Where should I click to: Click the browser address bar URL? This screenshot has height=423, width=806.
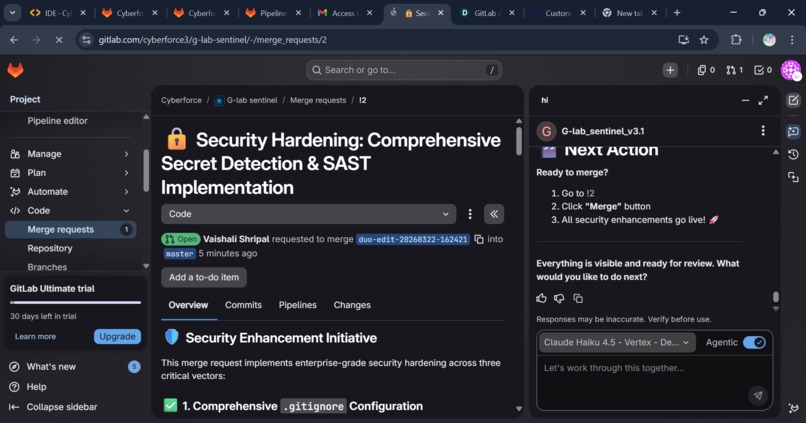tap(212, 40)
